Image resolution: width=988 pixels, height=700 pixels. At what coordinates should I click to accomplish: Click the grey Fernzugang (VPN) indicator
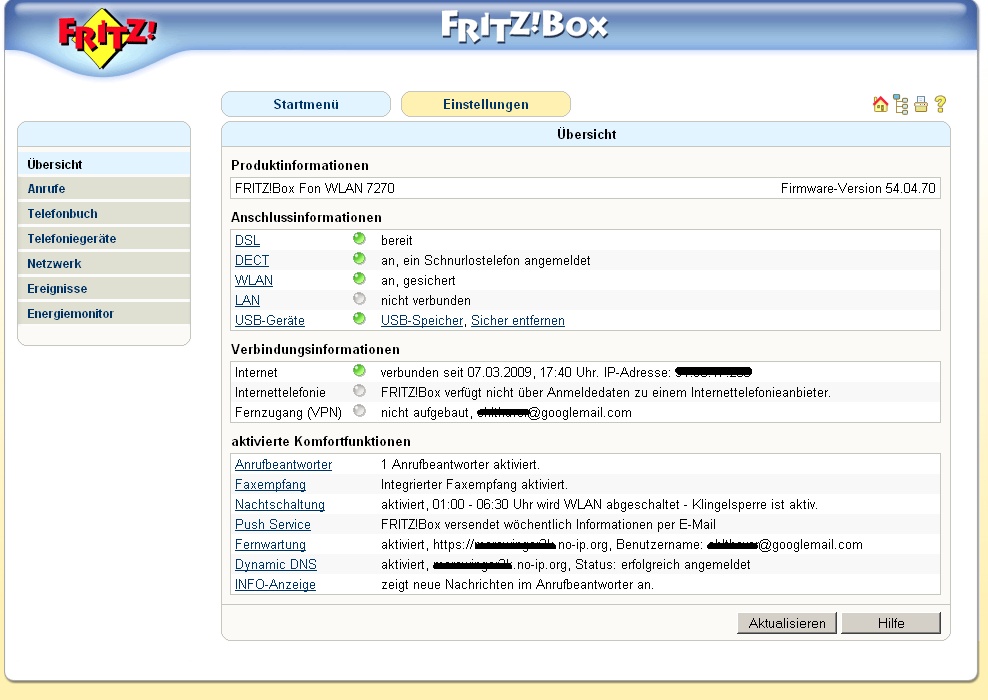tap(359, 411)
